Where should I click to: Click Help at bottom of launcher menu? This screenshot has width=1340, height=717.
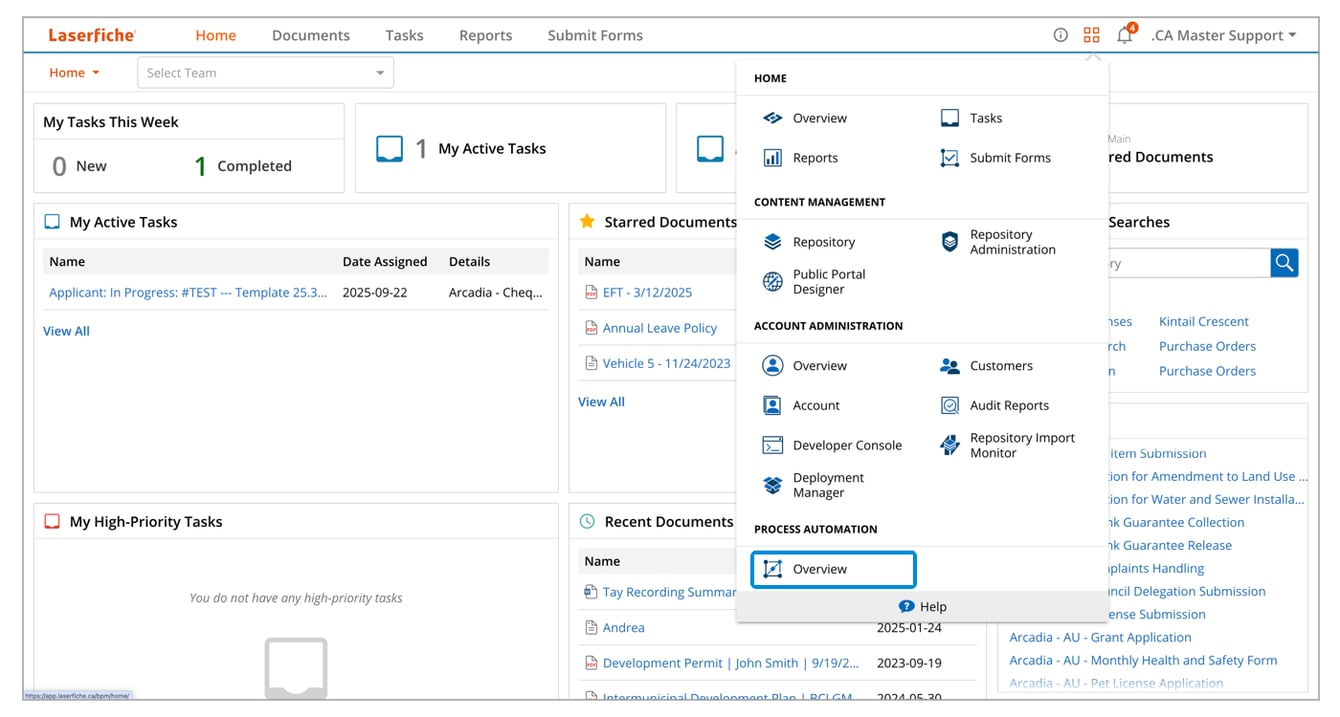coord(922,606)
